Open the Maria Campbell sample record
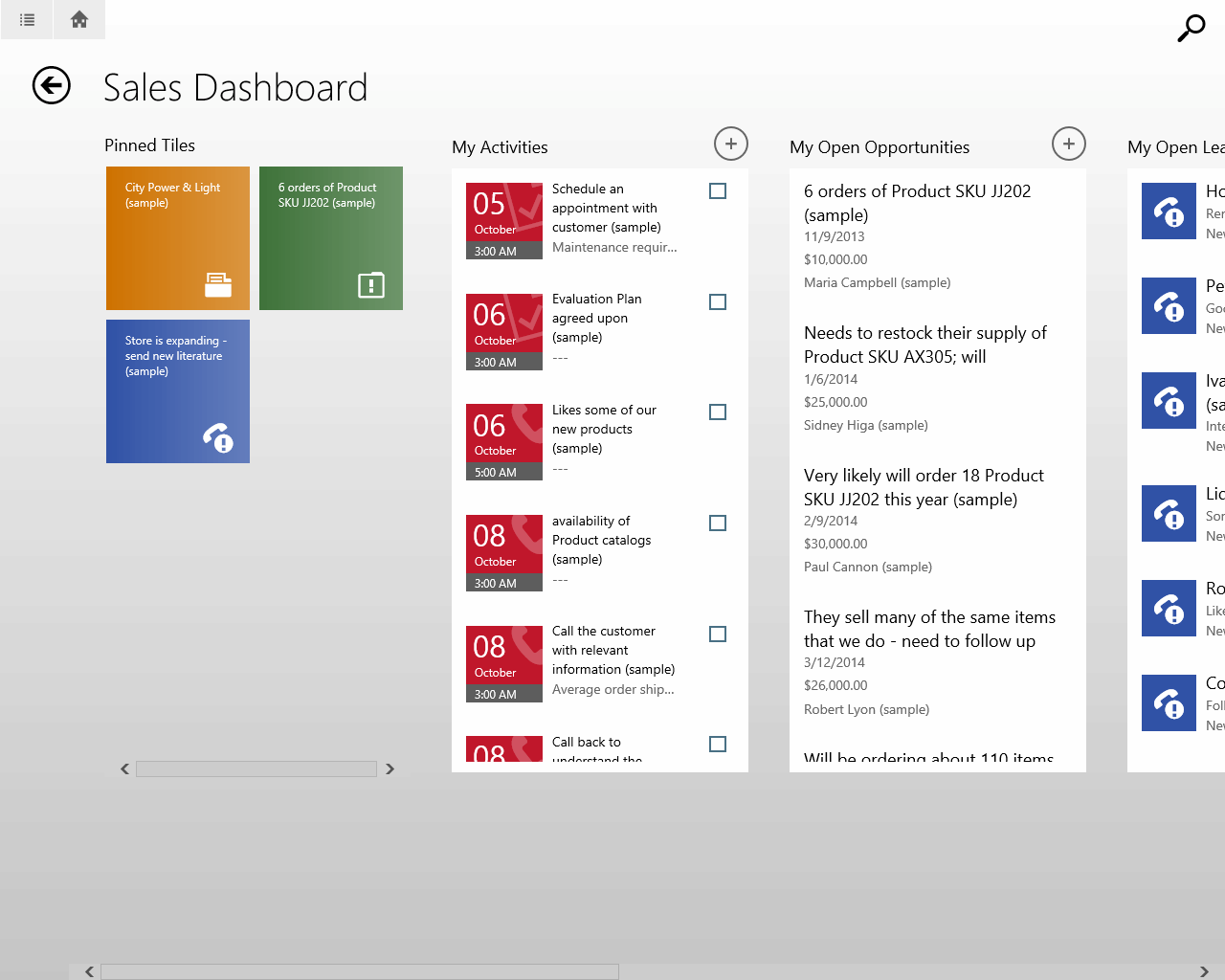 877,282
